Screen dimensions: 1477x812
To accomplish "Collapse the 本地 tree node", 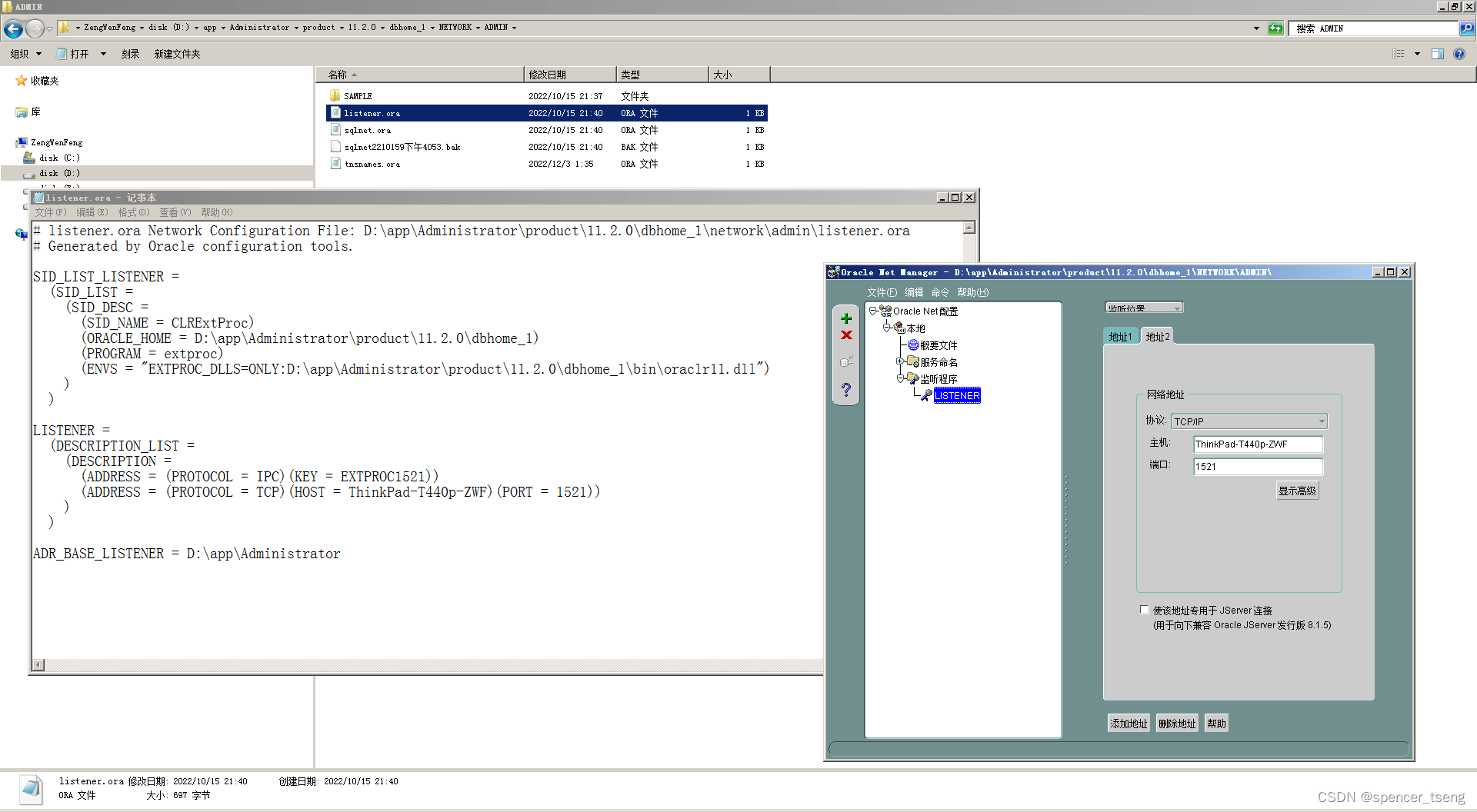I will [x=887, y=328].
